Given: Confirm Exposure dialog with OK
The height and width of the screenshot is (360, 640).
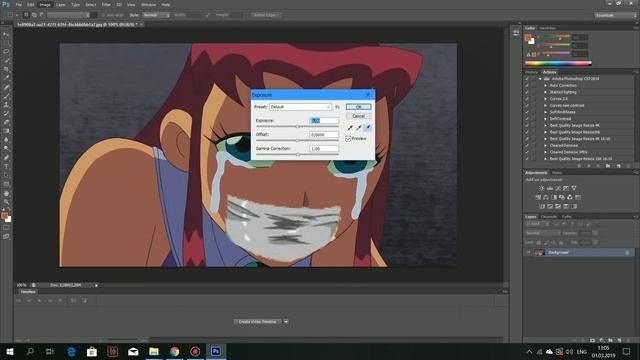Looking at the screenshot, I should (x=358, y=107).
